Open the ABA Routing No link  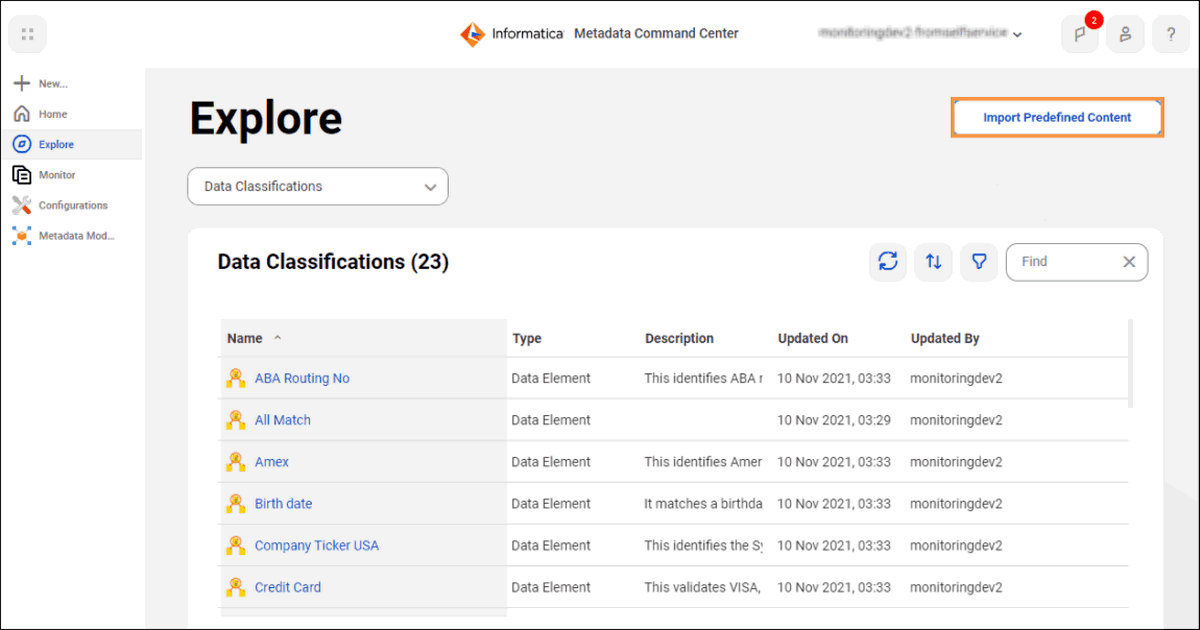(302, 378)
